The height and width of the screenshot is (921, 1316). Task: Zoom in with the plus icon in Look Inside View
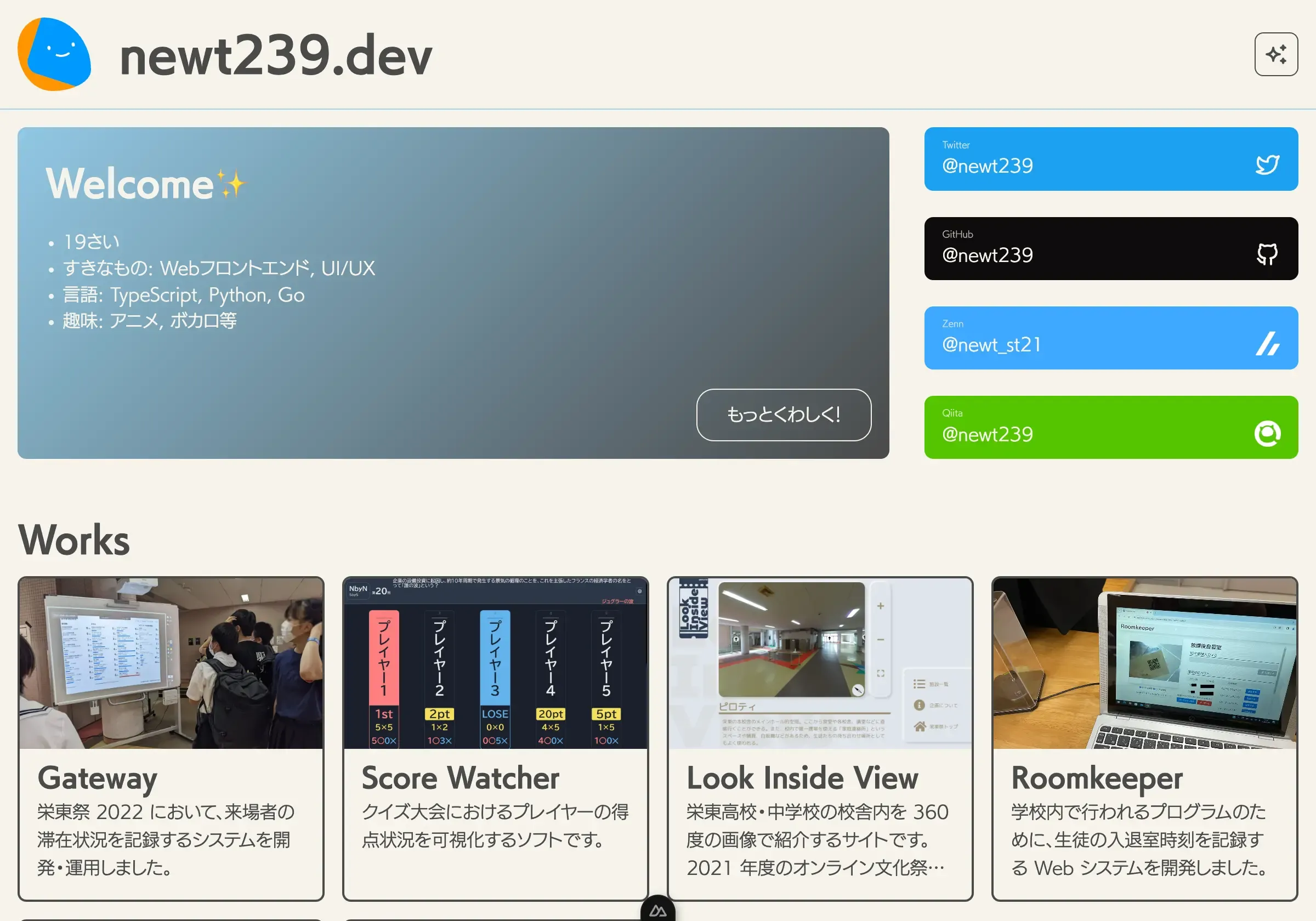pyautogui.click(x=881, y=606)
